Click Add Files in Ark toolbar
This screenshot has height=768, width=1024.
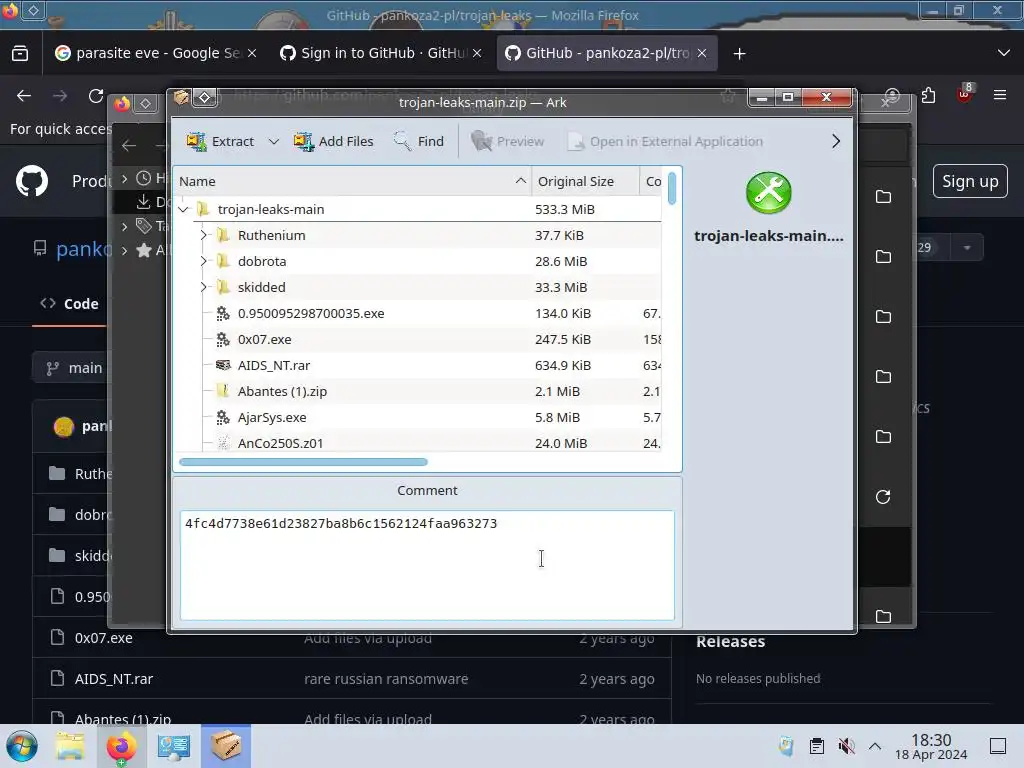click(x=334, y=141)
